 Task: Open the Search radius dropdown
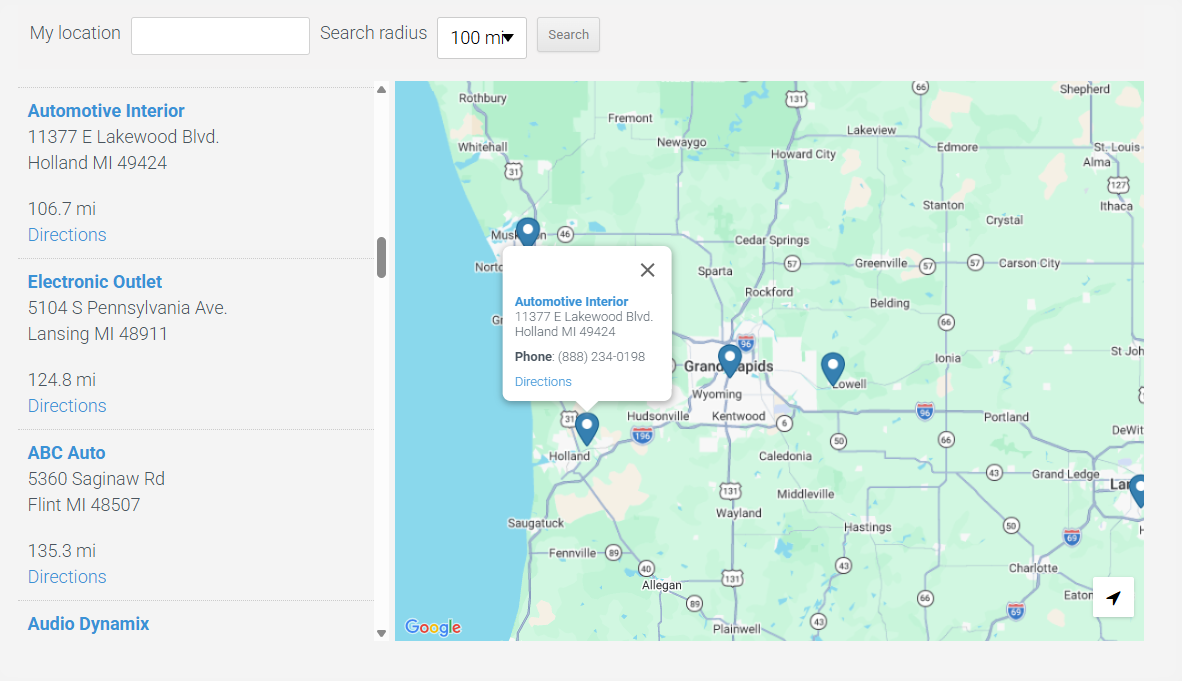pos(481,38)
